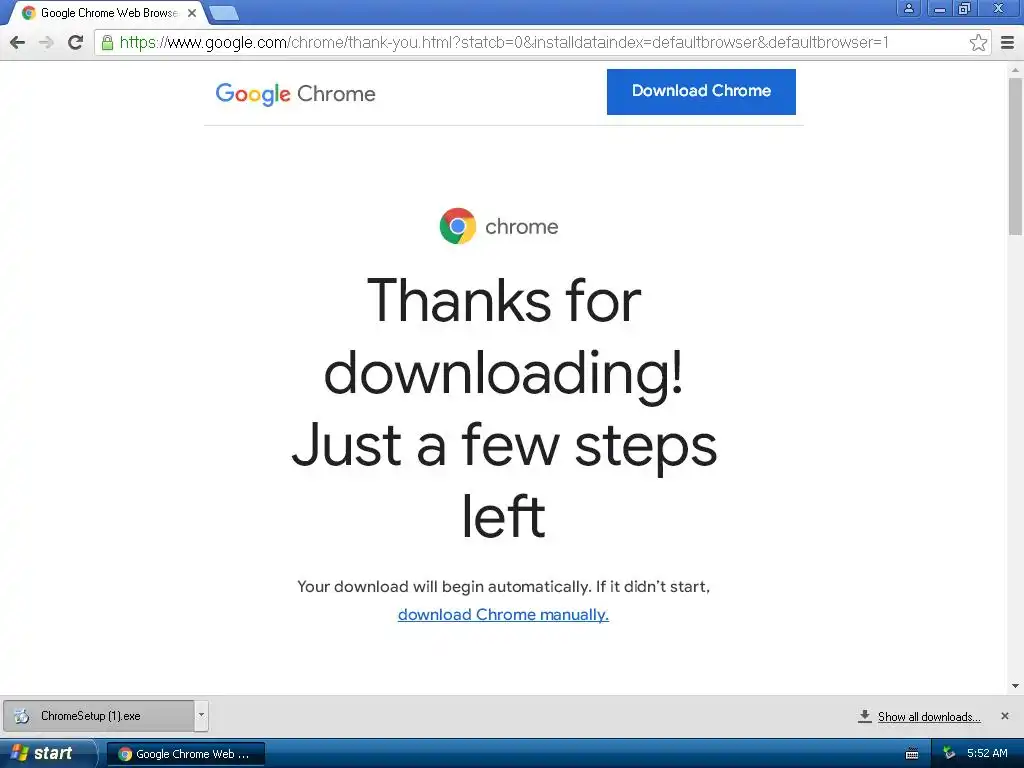
Task: Open the user profile icon in title bar
Action: [x=908, y=8]
